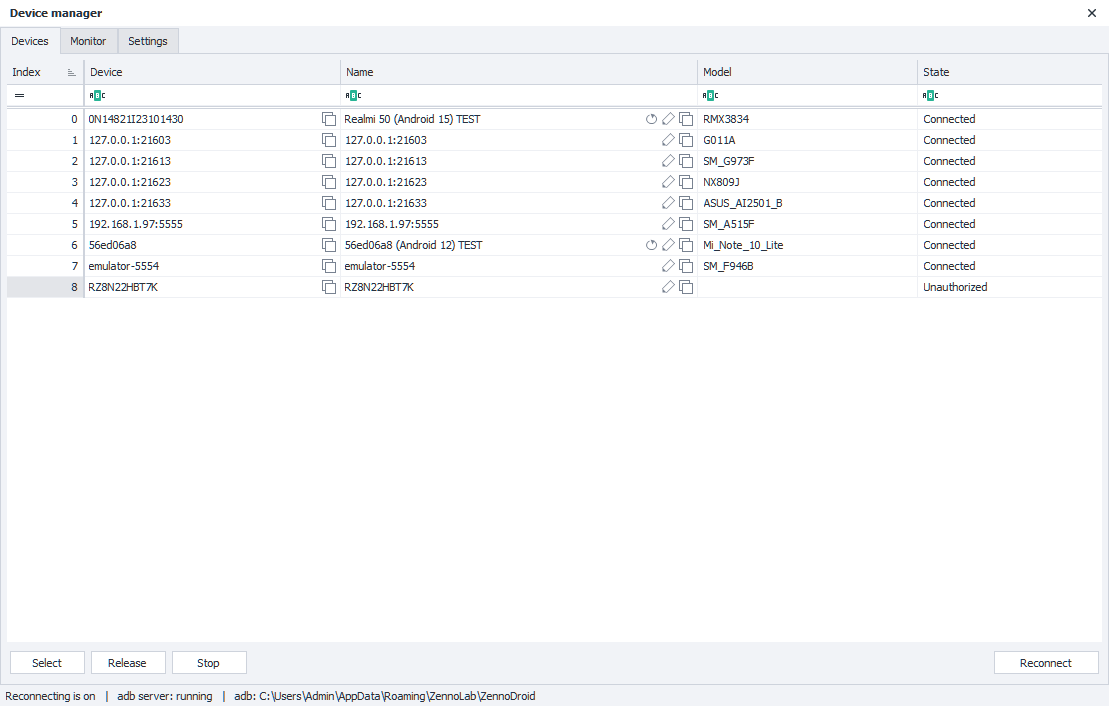1109x706 pixels.
Task: Copy name in 127.0.0.1:21623 row
Action: click(686, 182)
